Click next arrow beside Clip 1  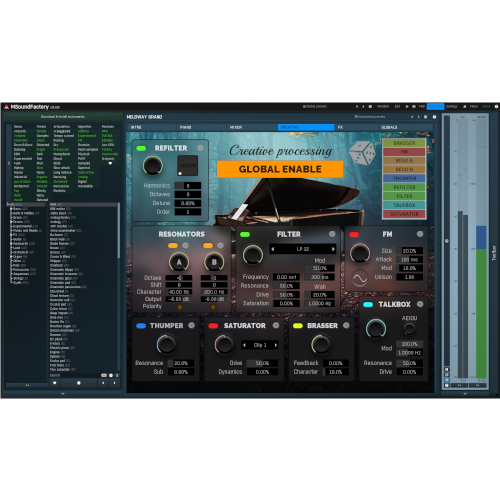point(276,345)
